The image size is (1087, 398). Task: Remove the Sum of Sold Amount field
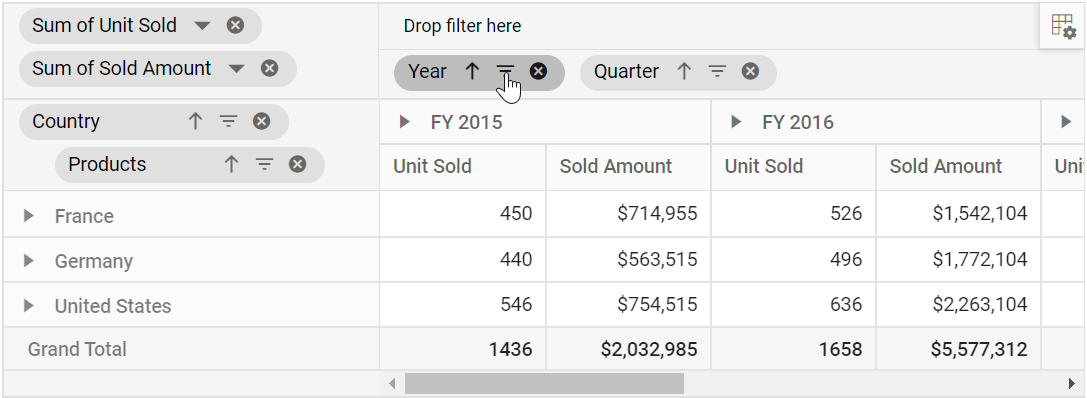pyautogui.click(x=270, y=69)
